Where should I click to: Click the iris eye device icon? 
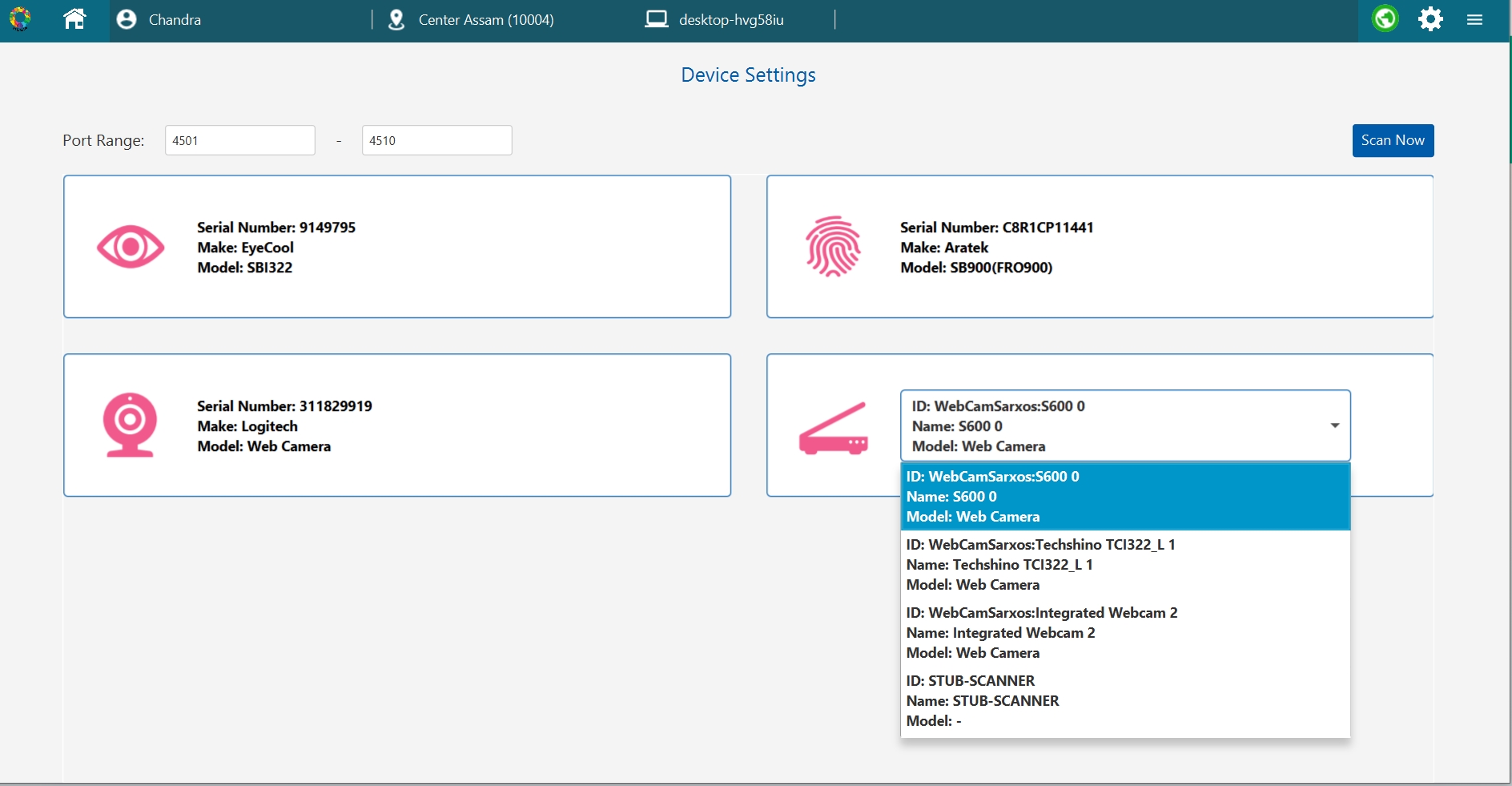pyautogui.click(x=131, y=247)
